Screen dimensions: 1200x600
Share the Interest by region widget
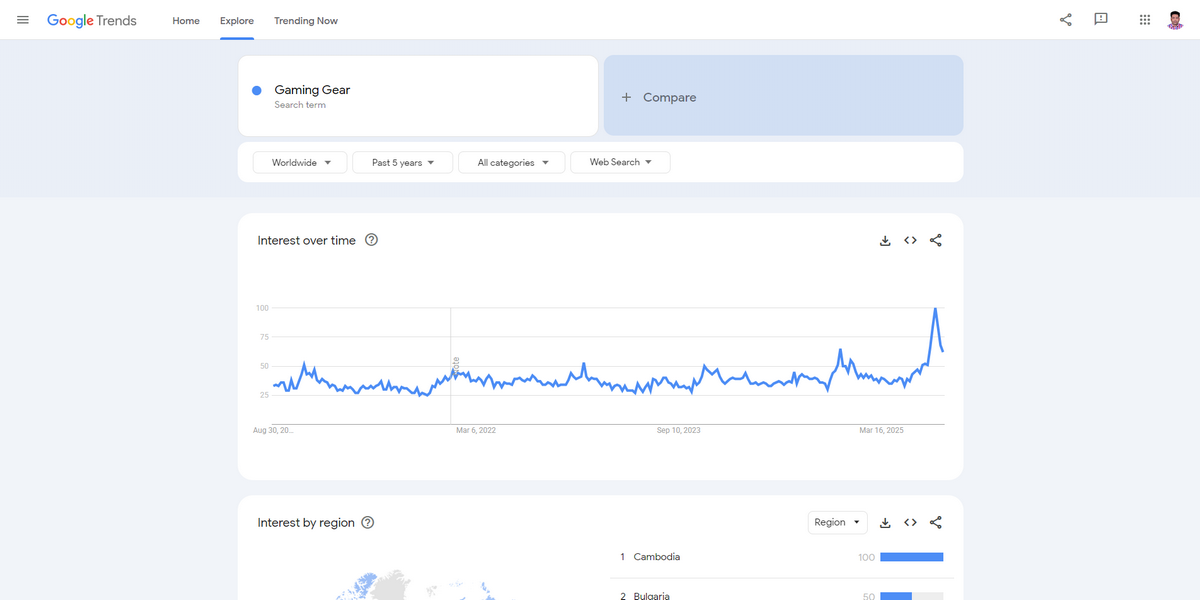[x=936, y=523]
